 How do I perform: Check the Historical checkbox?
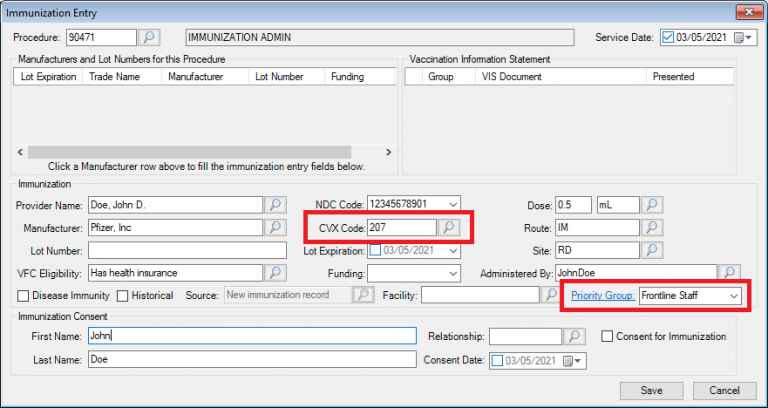point(123,295)
